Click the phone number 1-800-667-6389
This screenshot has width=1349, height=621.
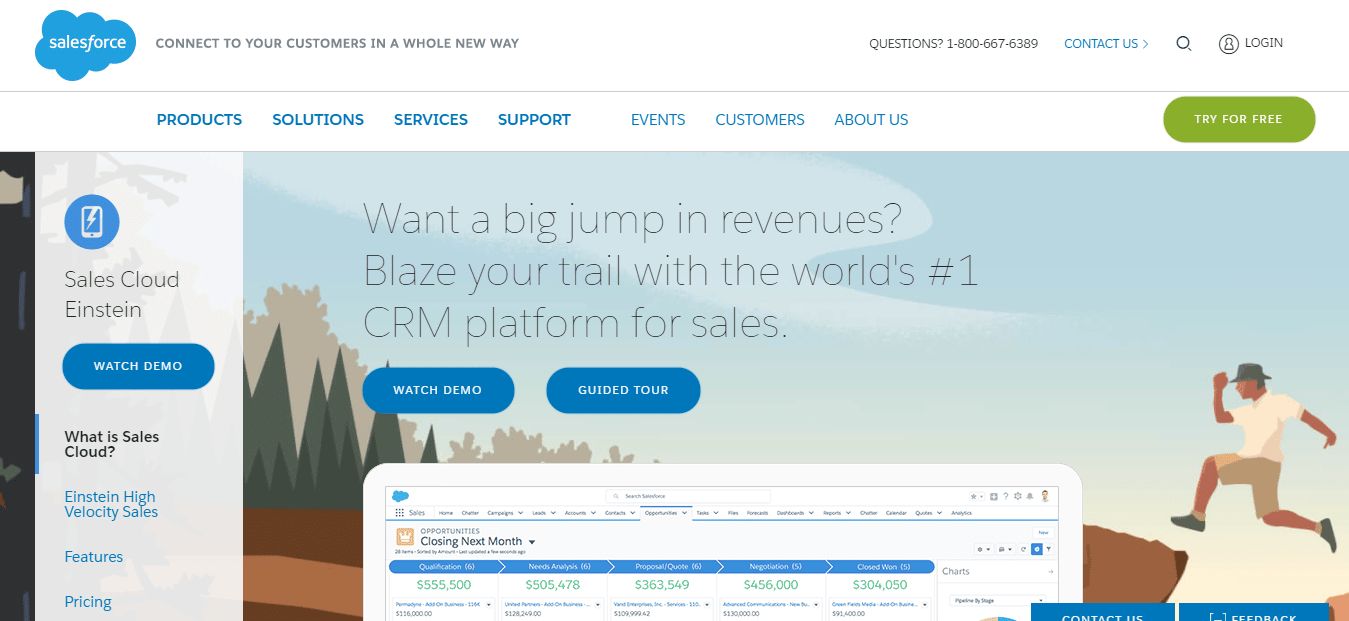click(992, 44)
